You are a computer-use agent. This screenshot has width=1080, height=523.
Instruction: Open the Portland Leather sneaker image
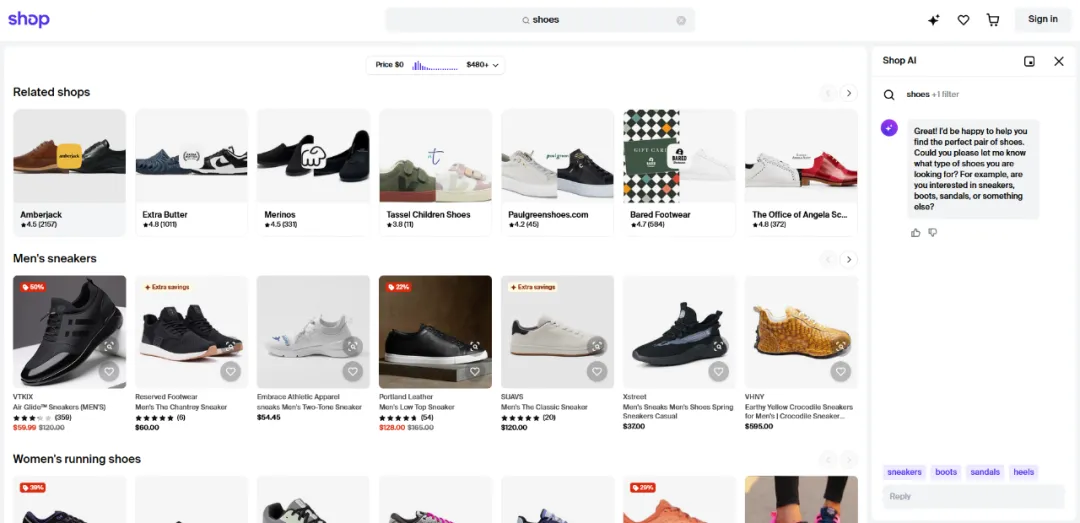tap(435, 331)
